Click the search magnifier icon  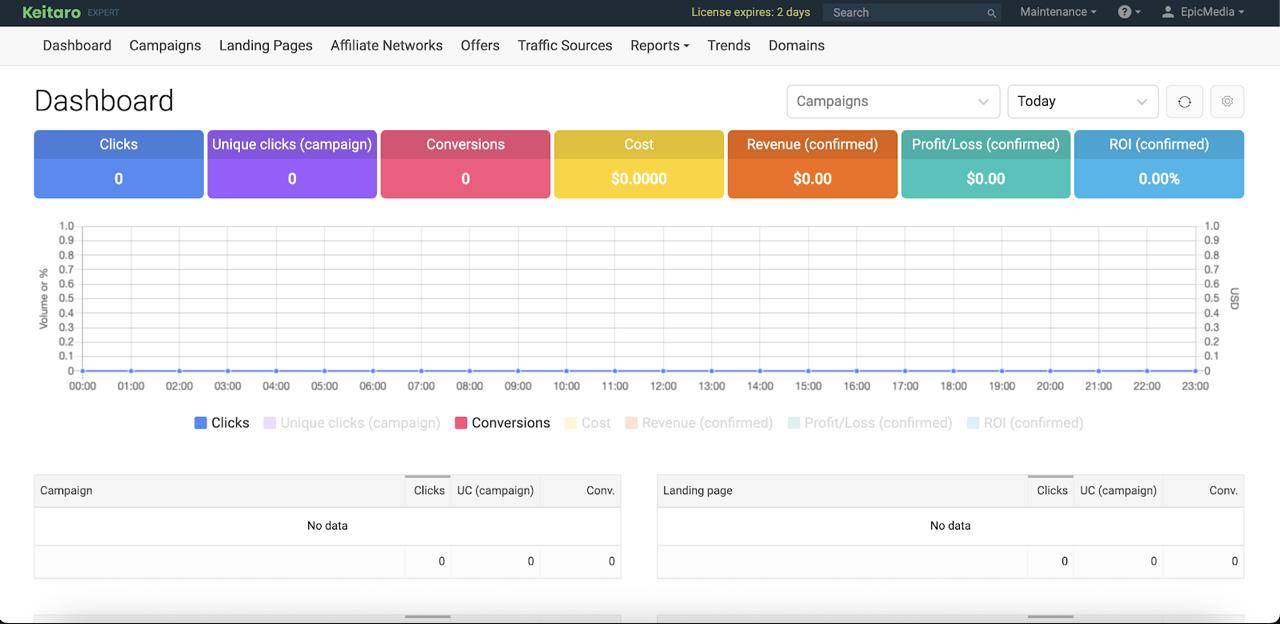coord(991,13)
